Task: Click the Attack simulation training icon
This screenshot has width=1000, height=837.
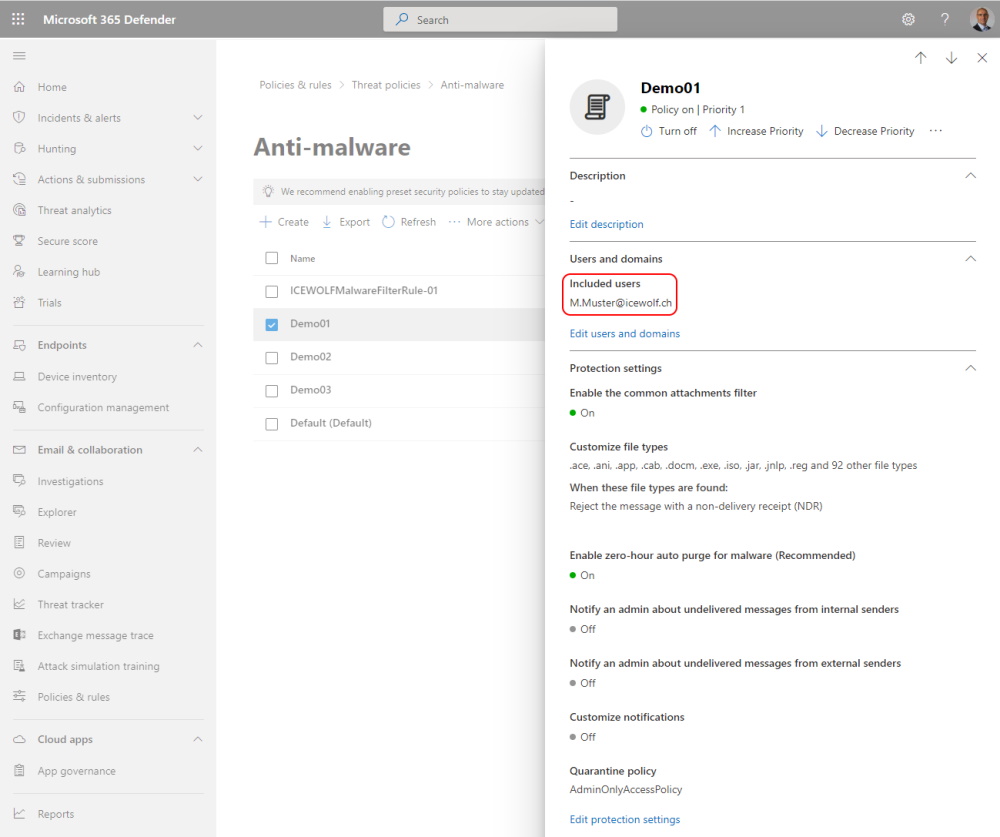Action: click(x=19, y=665)
